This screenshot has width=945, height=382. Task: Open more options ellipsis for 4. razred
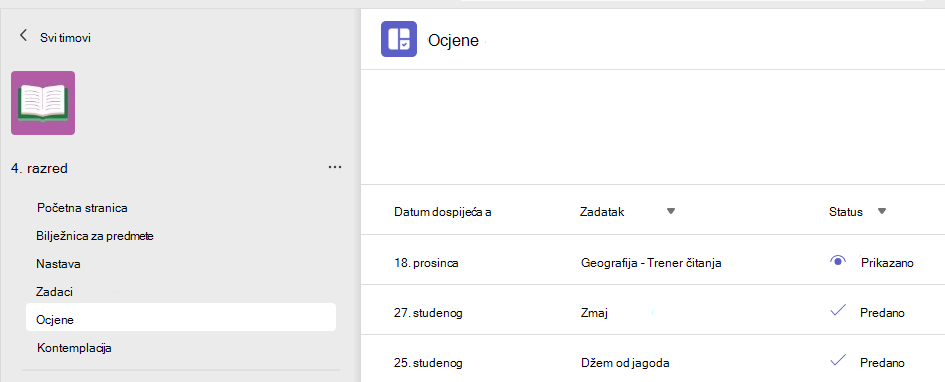point(335,167)
